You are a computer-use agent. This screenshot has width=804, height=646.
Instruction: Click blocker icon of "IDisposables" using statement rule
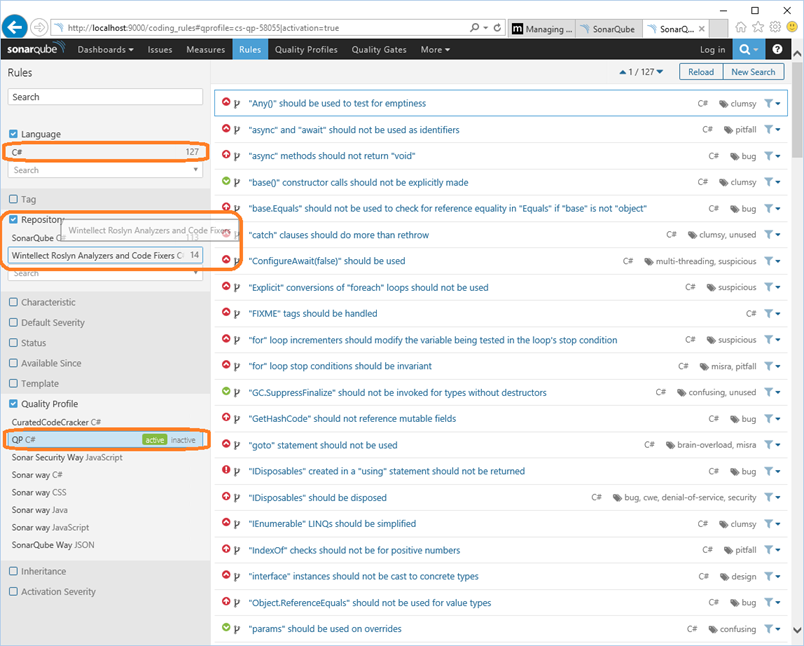[x=226, y=470]
